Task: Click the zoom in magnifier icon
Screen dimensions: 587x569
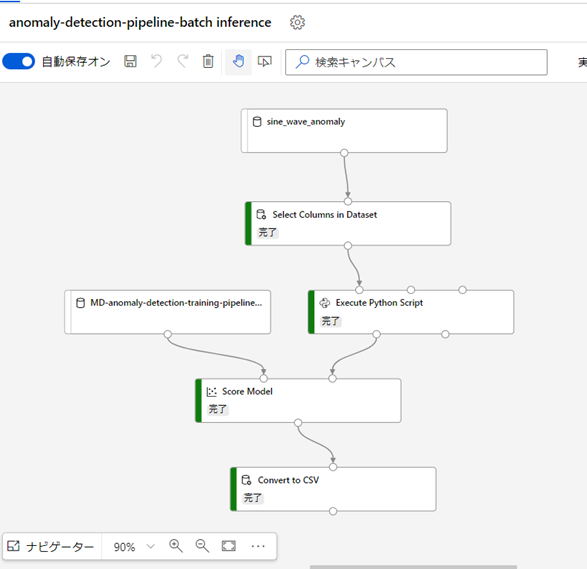Action: click(x=176, y=546)
